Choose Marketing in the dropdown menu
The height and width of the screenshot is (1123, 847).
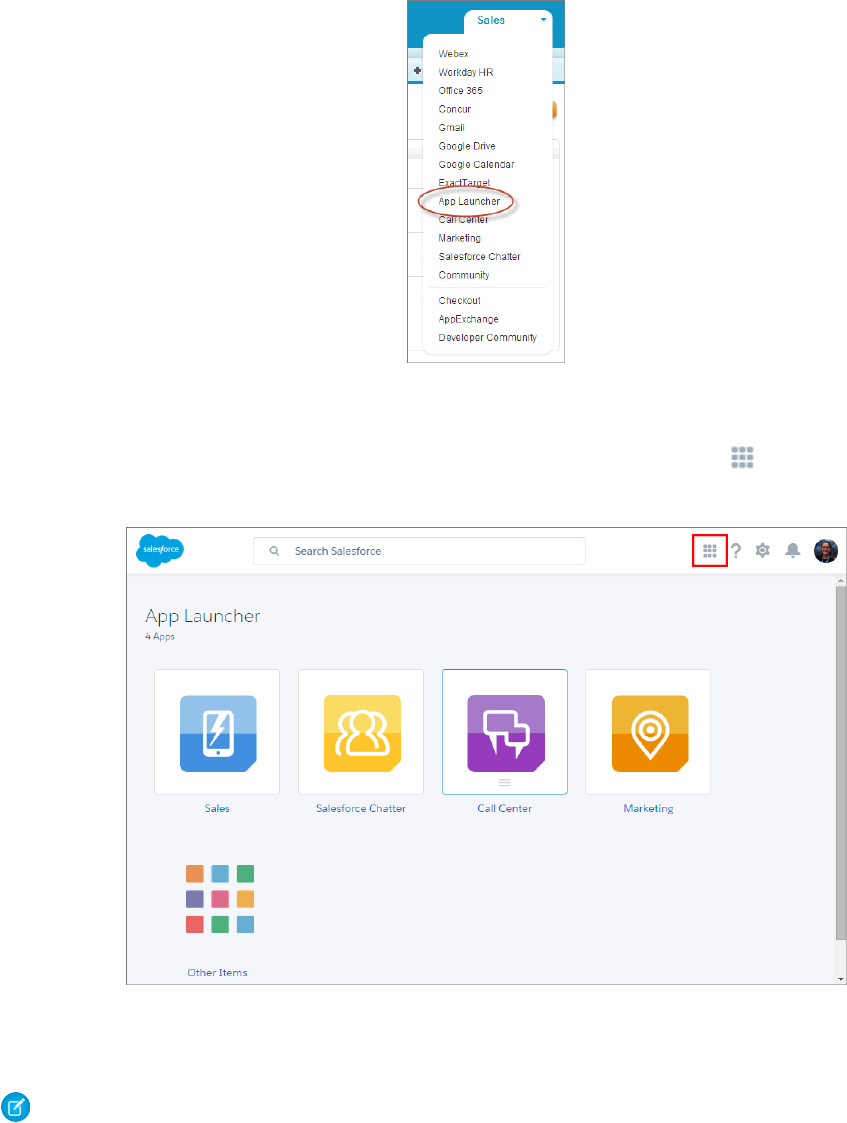[459, 238]
